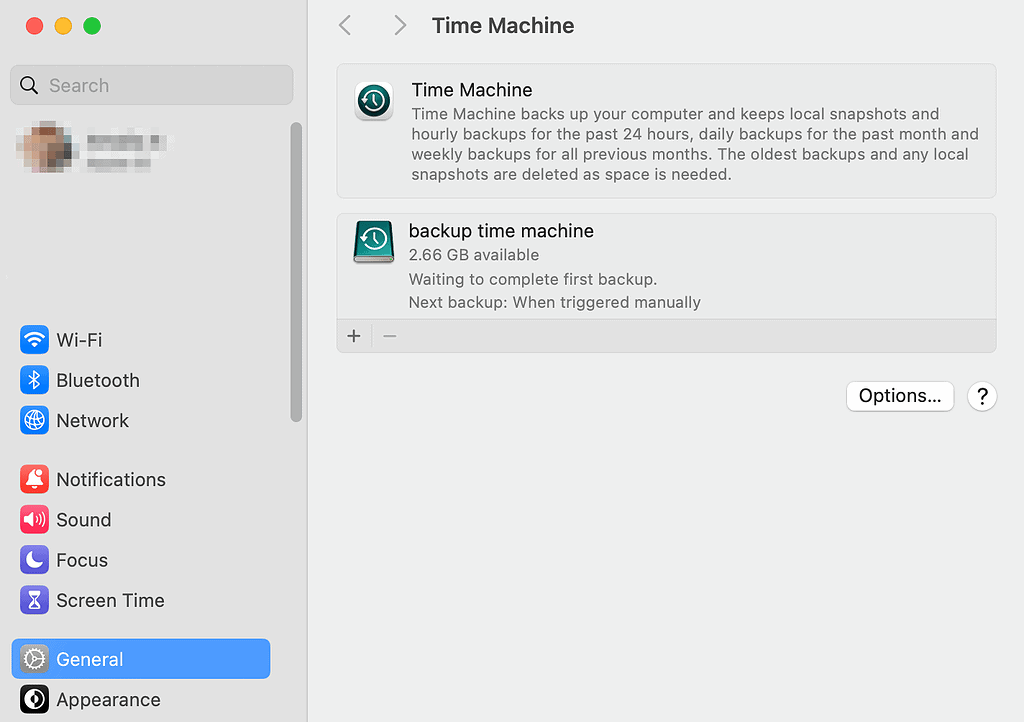The width and height of the screenshot is (1024, 722).
Task: Open the Sound speaker icon
Action: 34,520
